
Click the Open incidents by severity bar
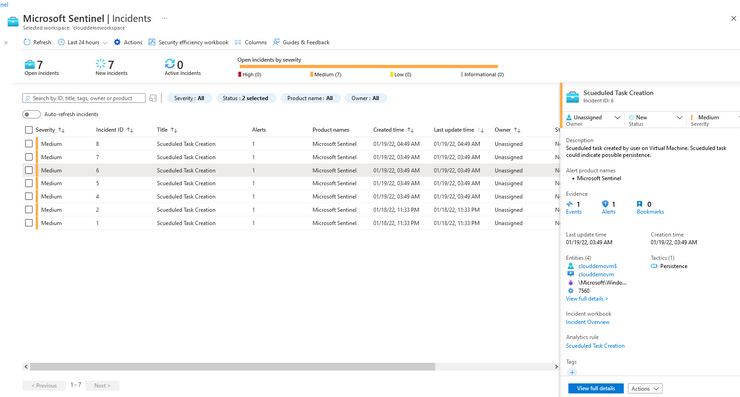tap(368, 67)
